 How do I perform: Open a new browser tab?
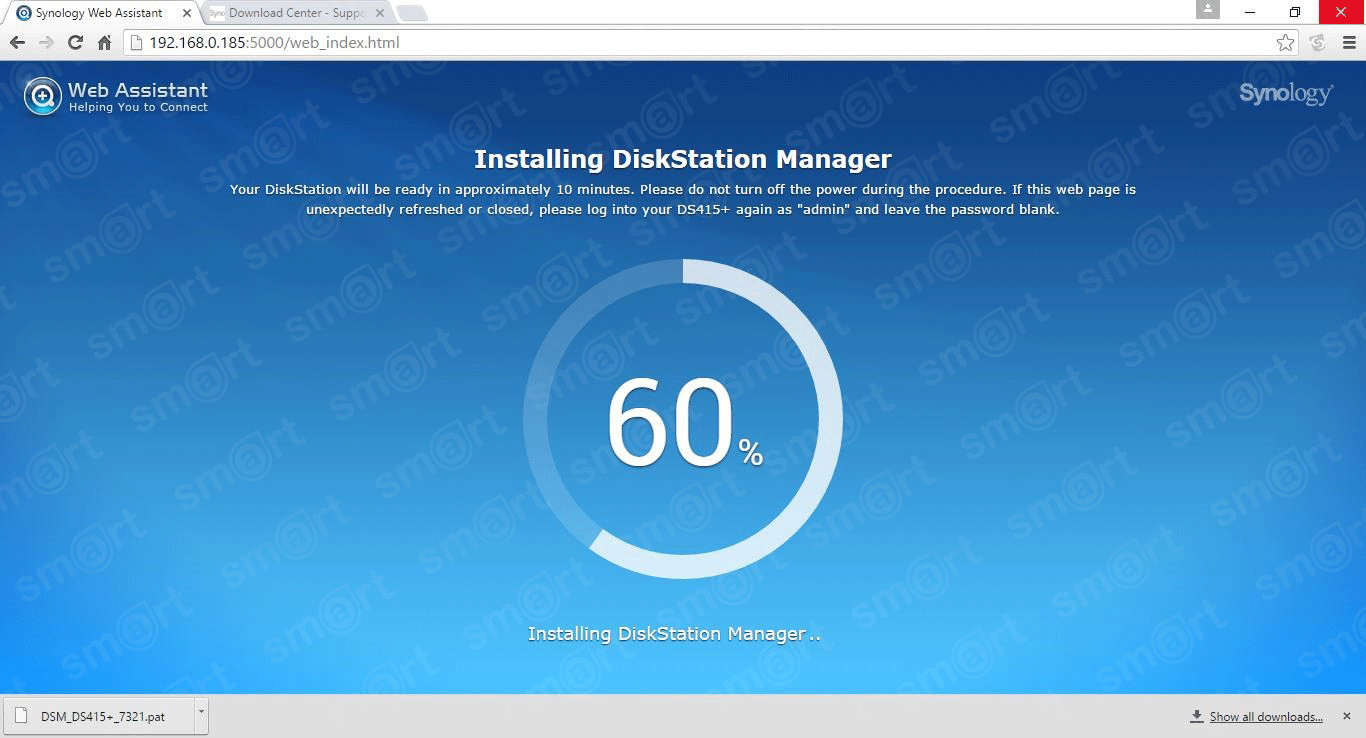pyautogui.click(x=412, y=13)
